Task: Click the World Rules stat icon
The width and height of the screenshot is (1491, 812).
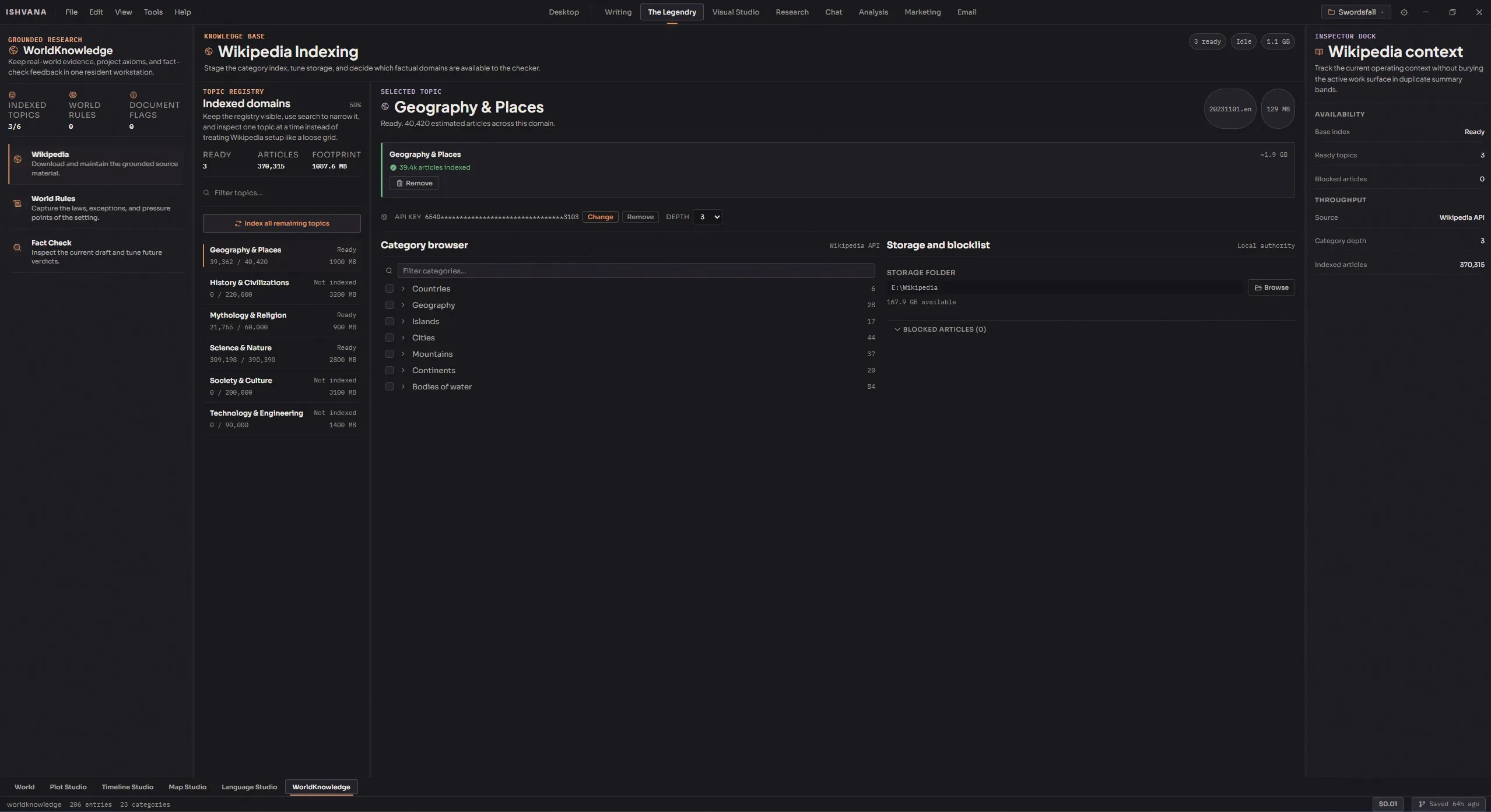Action: pyautogui.click(x=73, y=95)
